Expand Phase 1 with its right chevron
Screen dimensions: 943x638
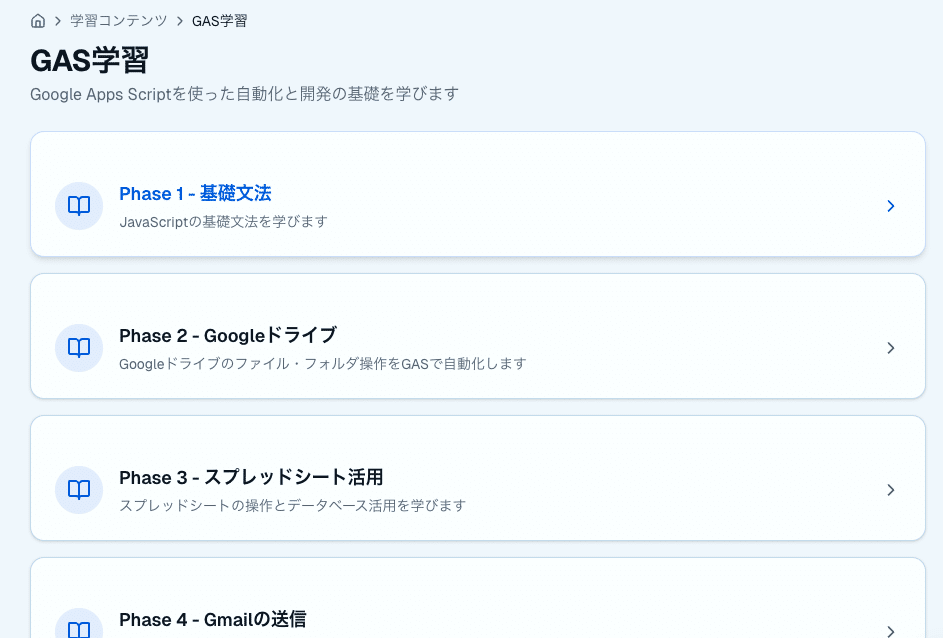(x=890, y=206)
